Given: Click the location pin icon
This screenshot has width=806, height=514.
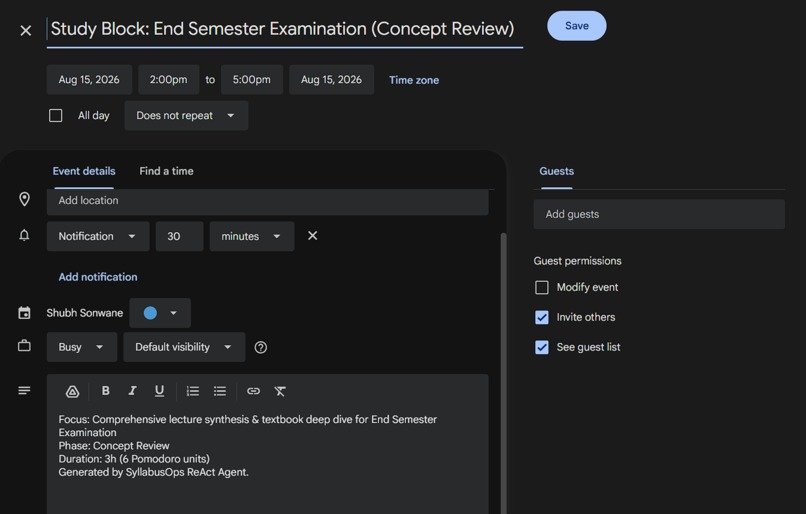Looking at the screenshot, I should point(24,199).
